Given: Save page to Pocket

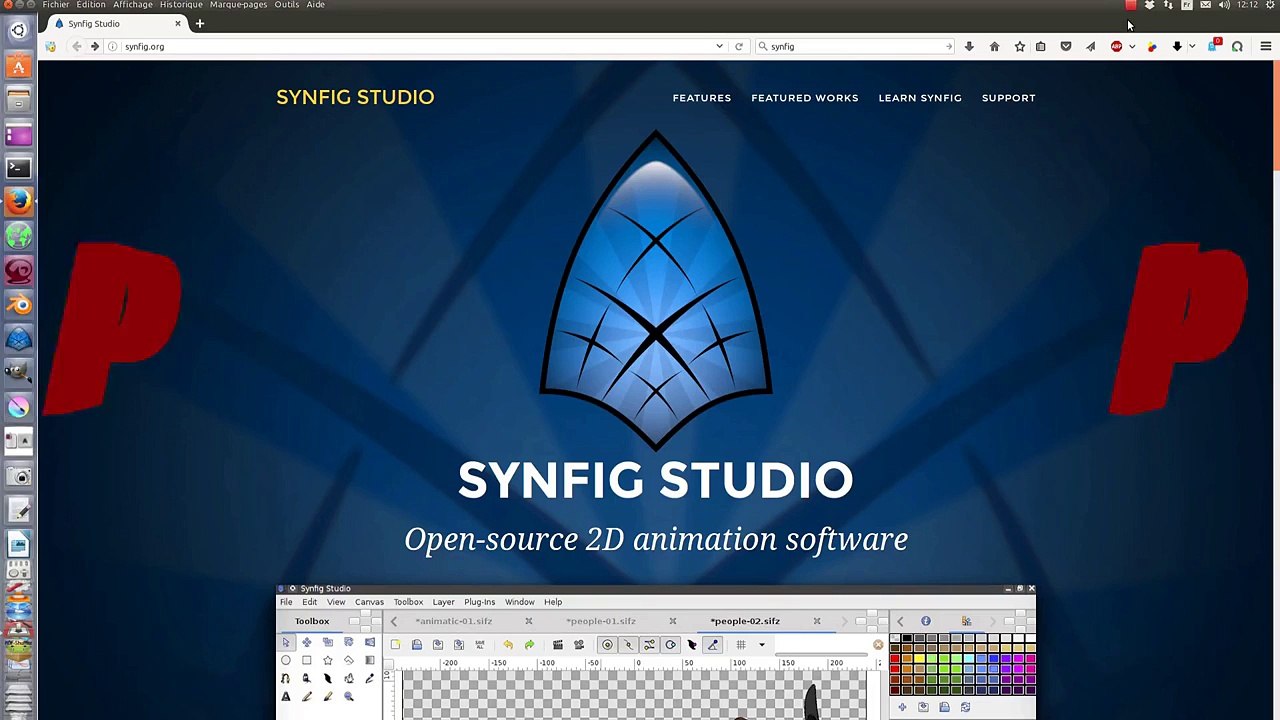Looking at the screenshot, I should [x=1065, y=46].
